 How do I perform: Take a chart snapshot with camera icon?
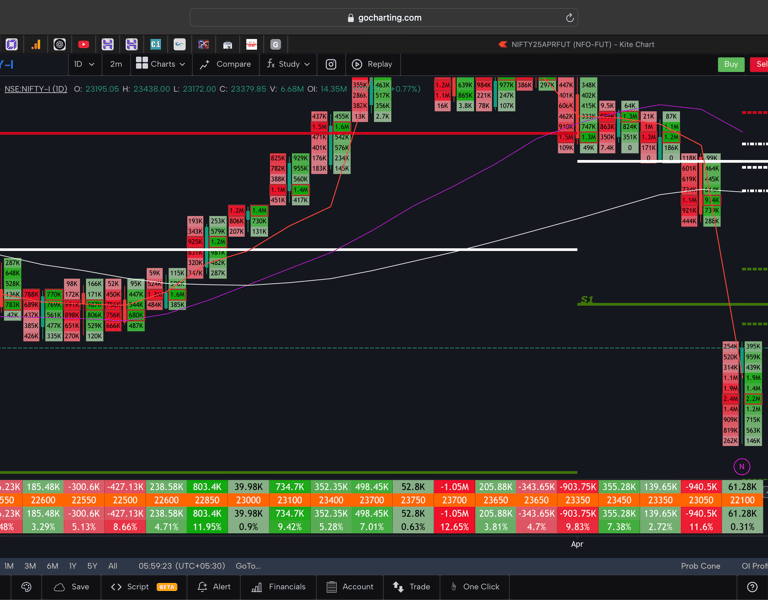click(331, 64)
